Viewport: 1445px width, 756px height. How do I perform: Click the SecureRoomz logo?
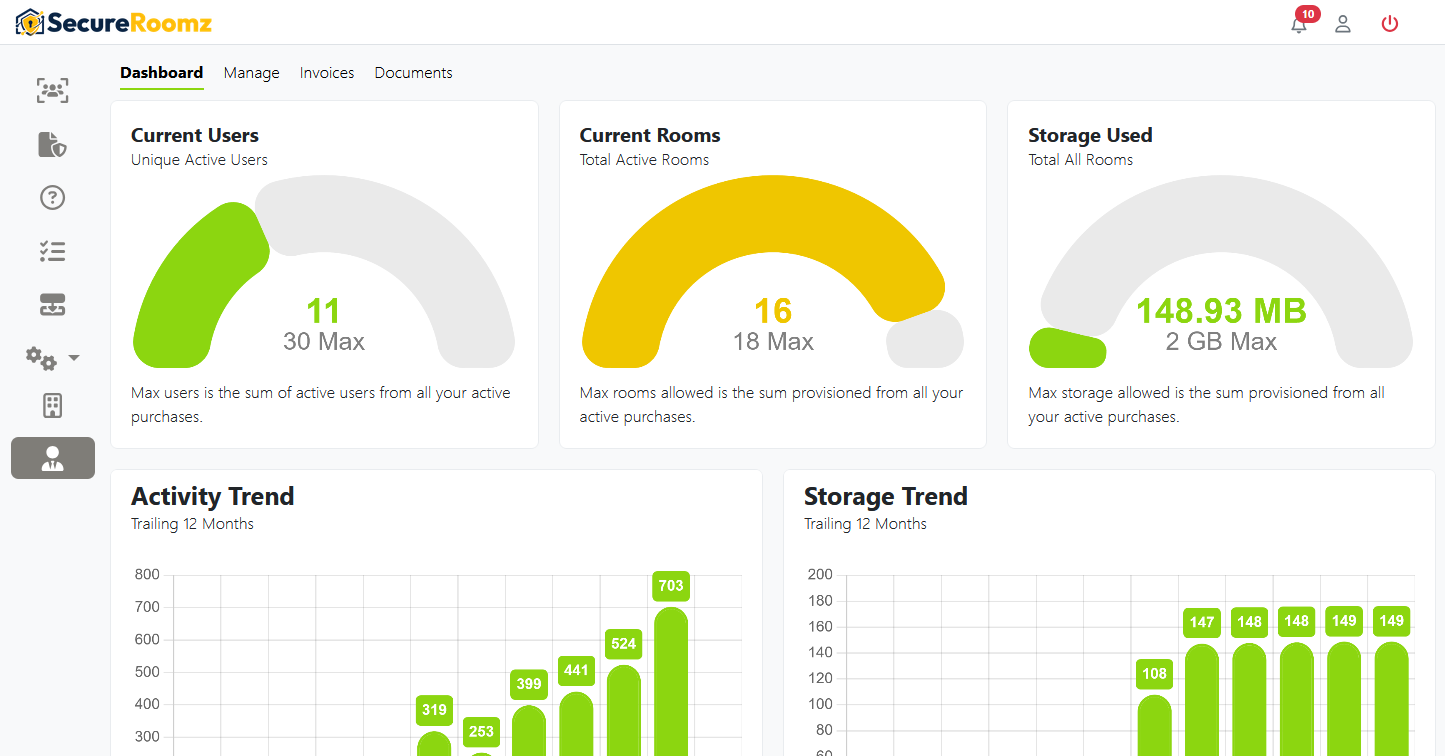pos(114,22)
